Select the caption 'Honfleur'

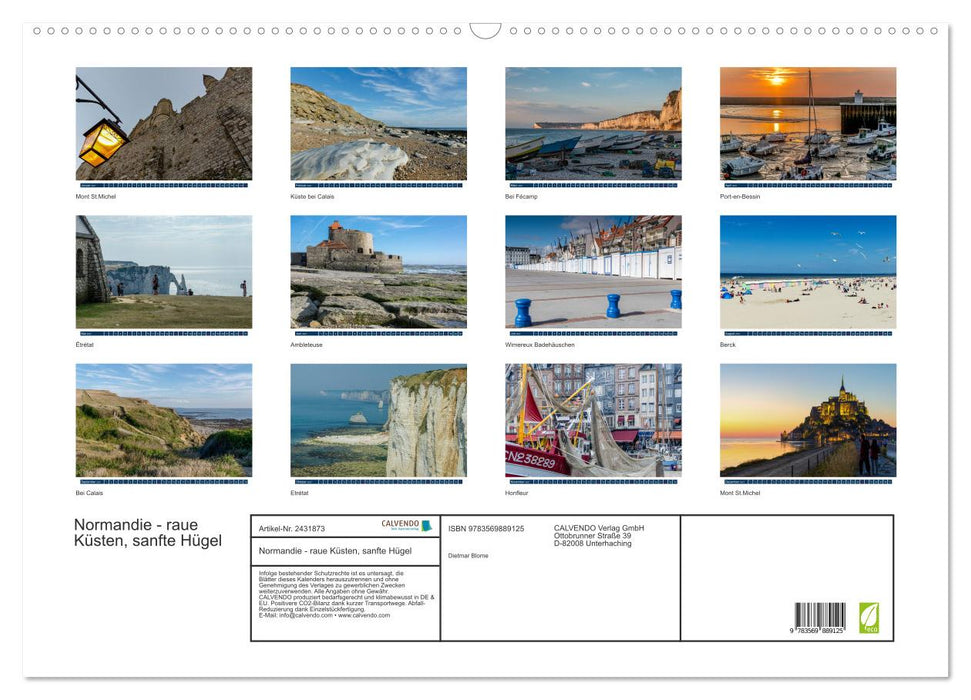516,493
